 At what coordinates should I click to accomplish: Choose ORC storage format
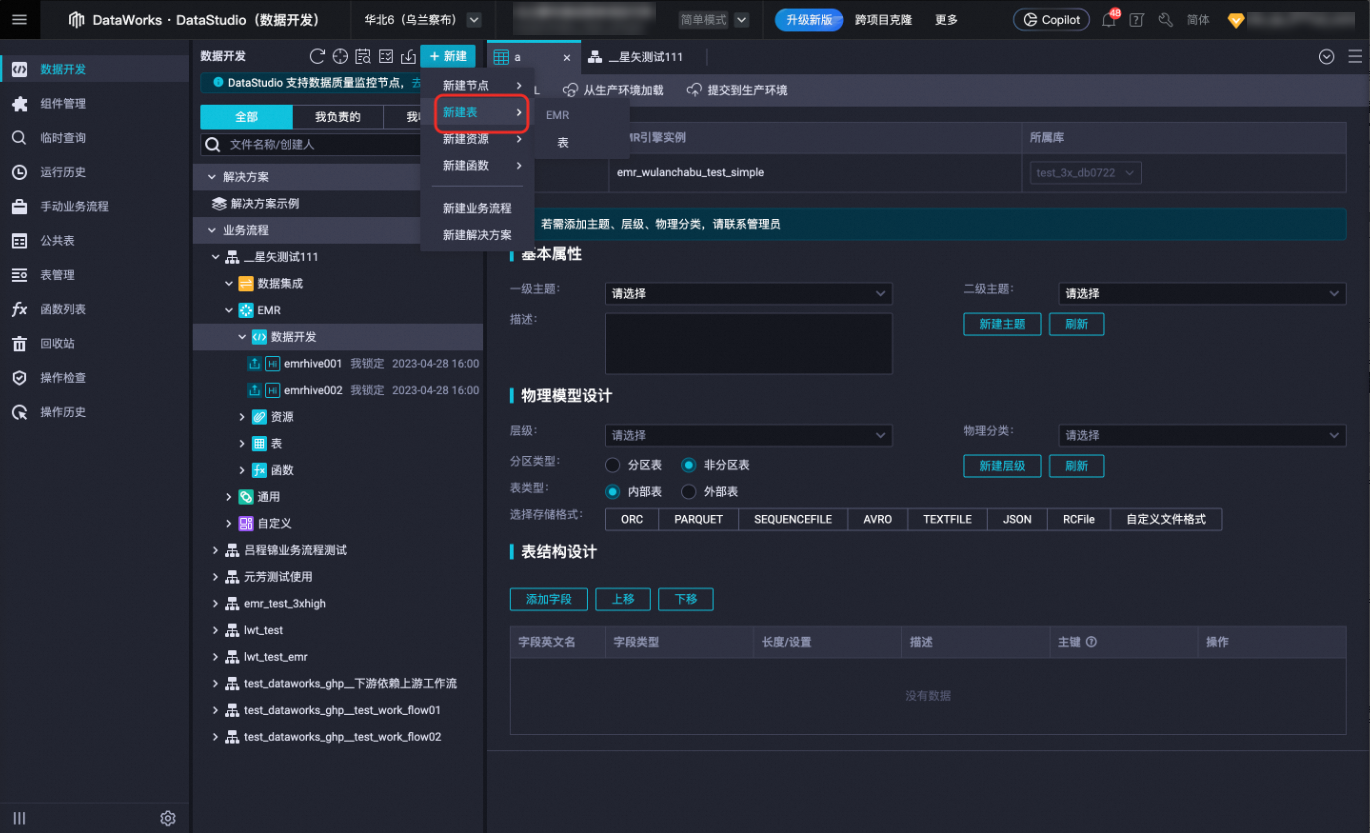(x=632, y=519)
